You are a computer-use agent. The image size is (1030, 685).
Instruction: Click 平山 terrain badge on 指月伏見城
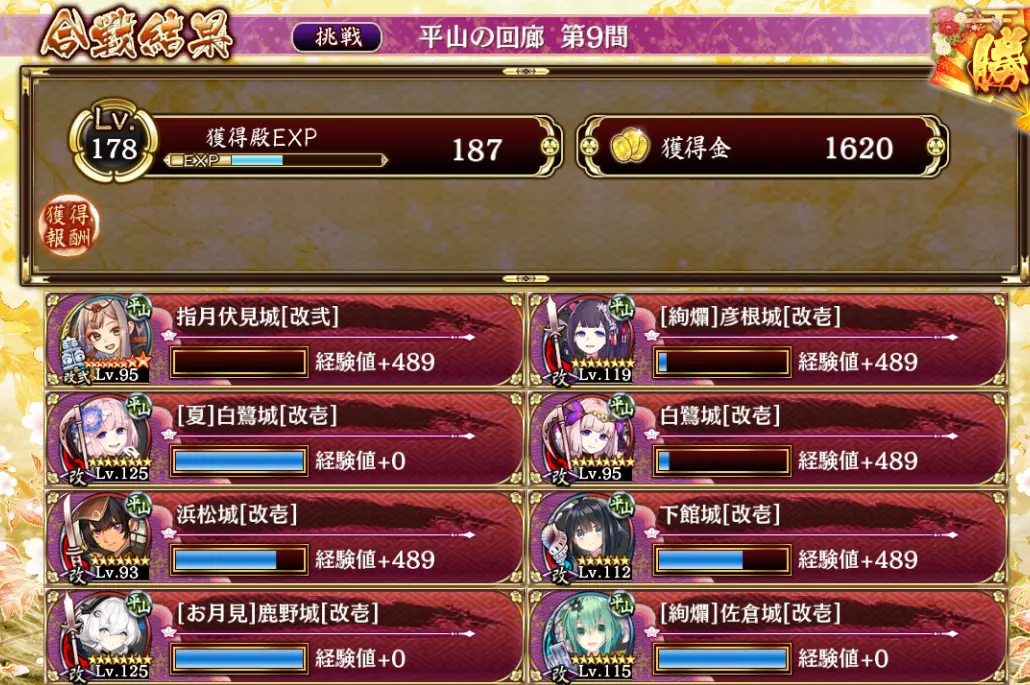click(x=139, y=307)
